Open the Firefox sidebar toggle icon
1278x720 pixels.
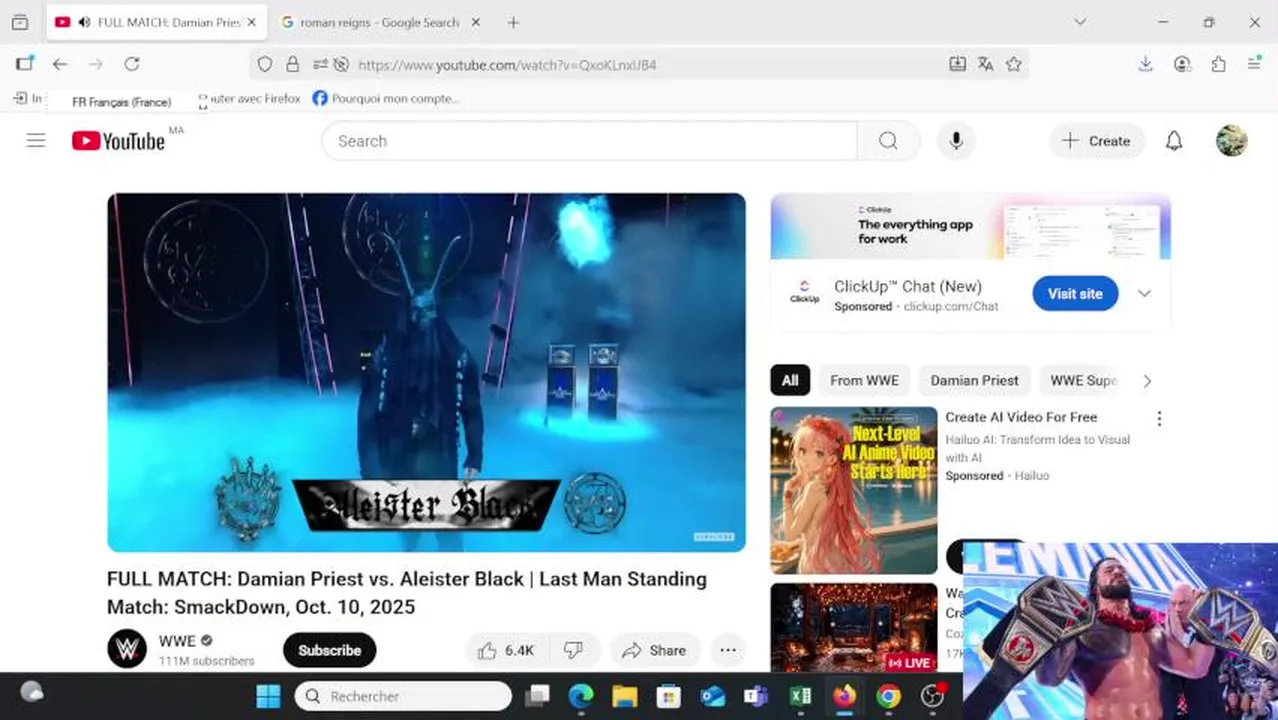tap(24, 64)
